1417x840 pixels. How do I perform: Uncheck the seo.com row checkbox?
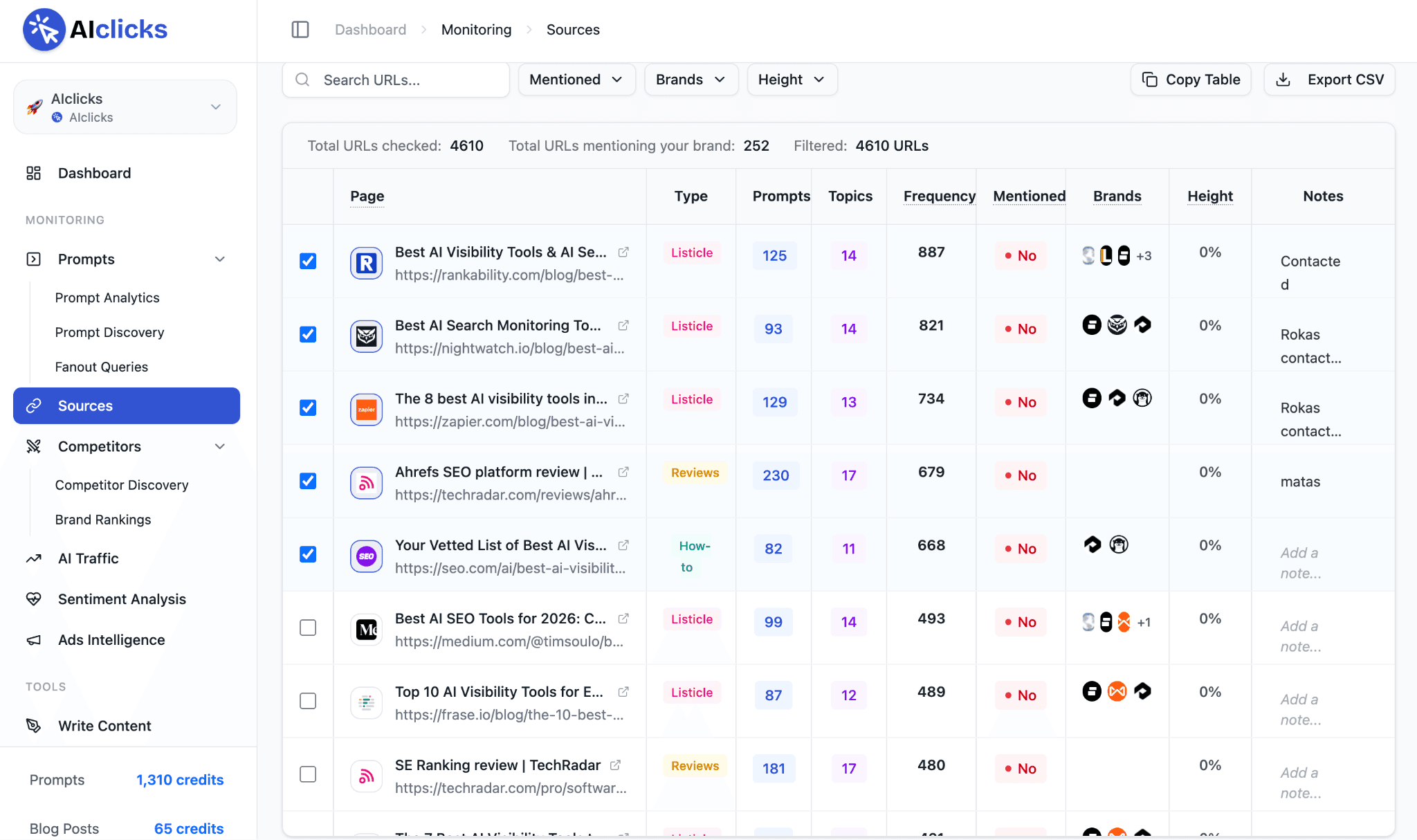pos(308,554)
